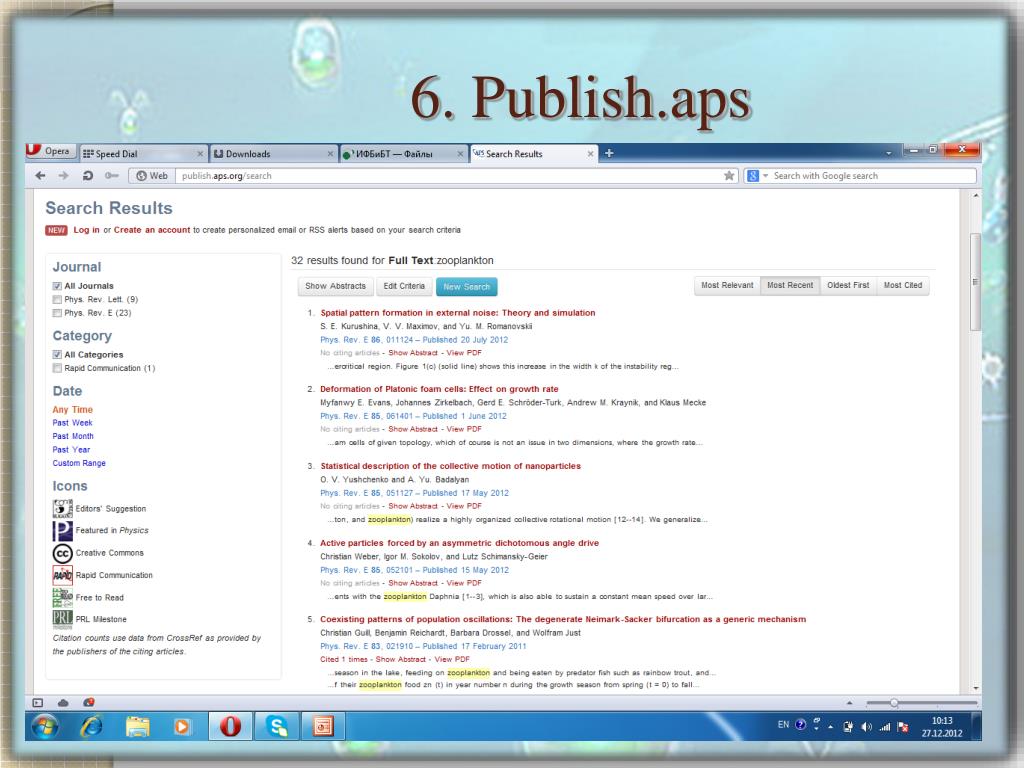Click the browser forward arrow
This screenshot has width=1024, height=768.
pyautogui.click(x=63, y=176)
